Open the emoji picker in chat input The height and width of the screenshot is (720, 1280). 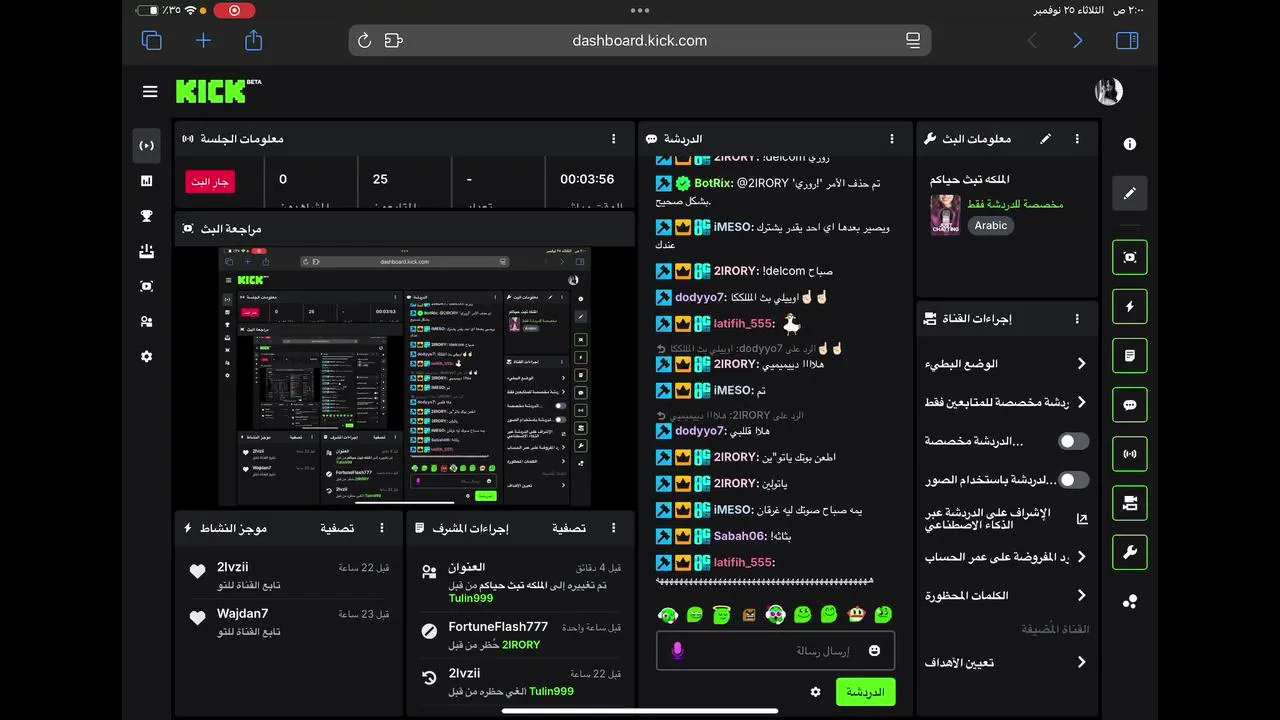coord(875,651)
